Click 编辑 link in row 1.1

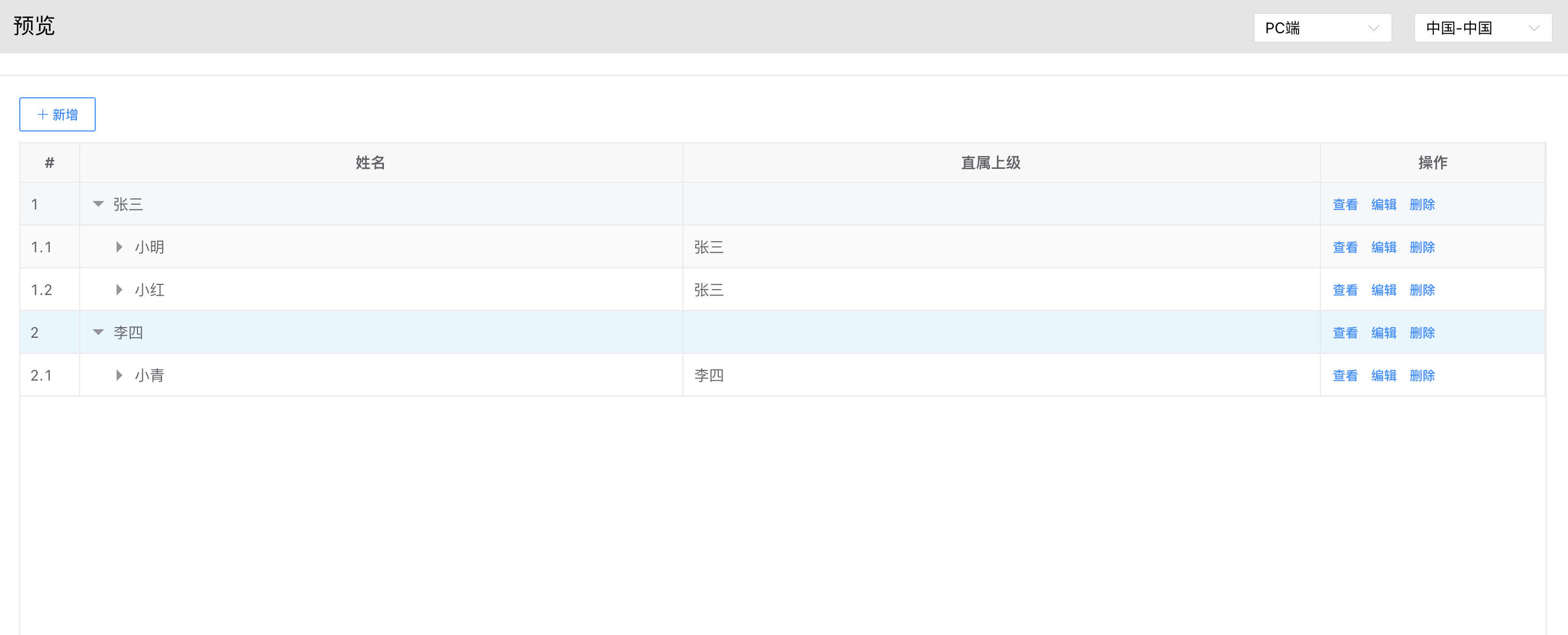(x=1383, y=247)
